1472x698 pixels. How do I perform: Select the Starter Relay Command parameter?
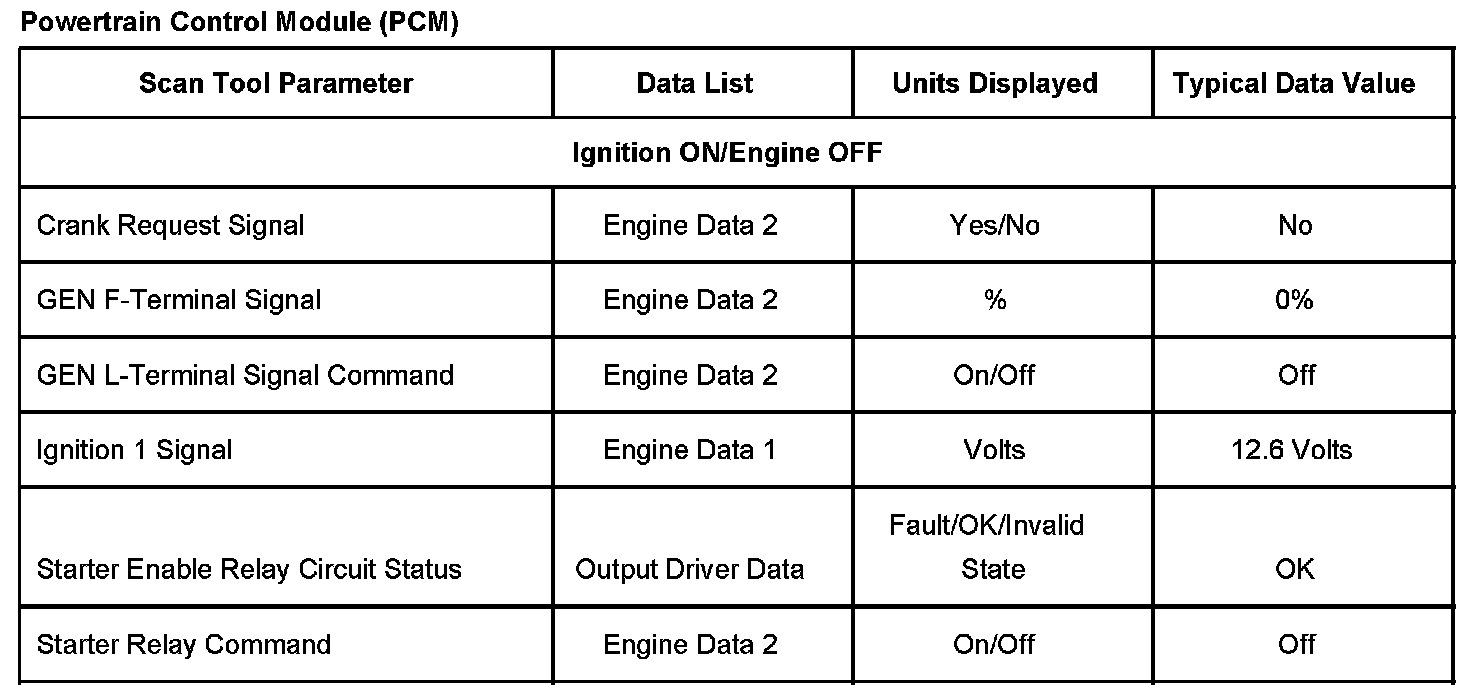click(x=183, y=644)
